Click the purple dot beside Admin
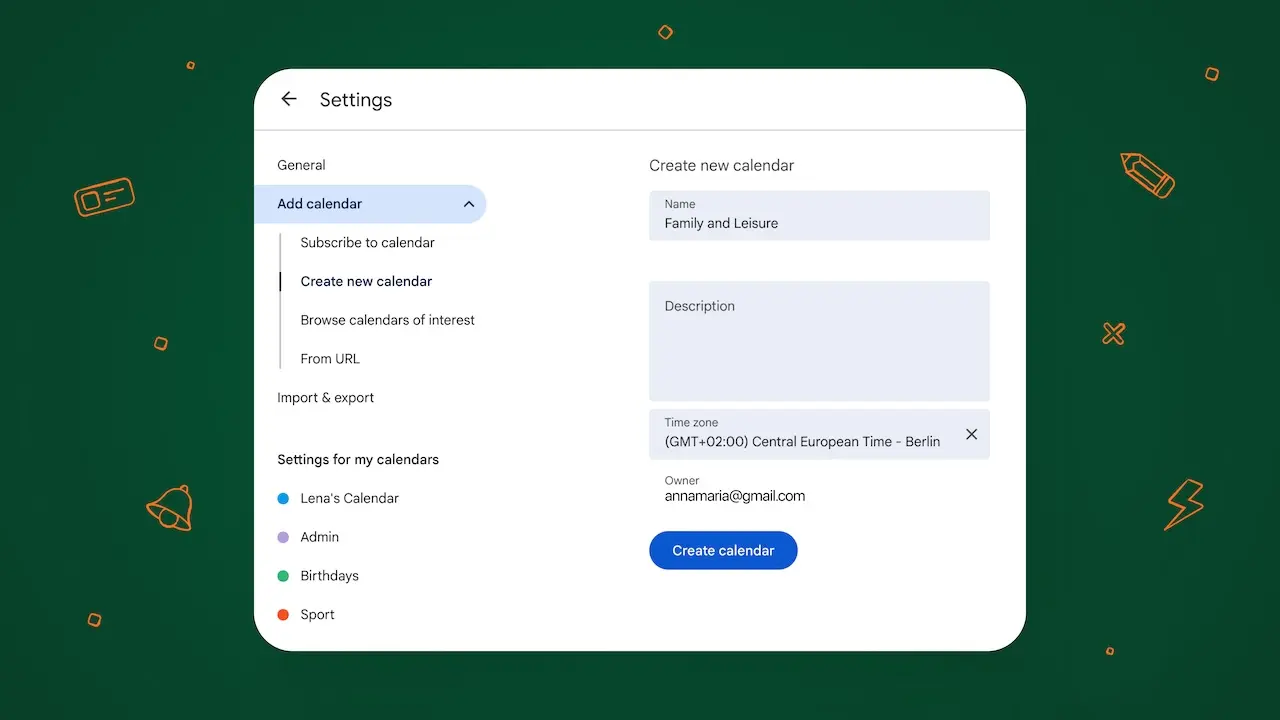 283,537
